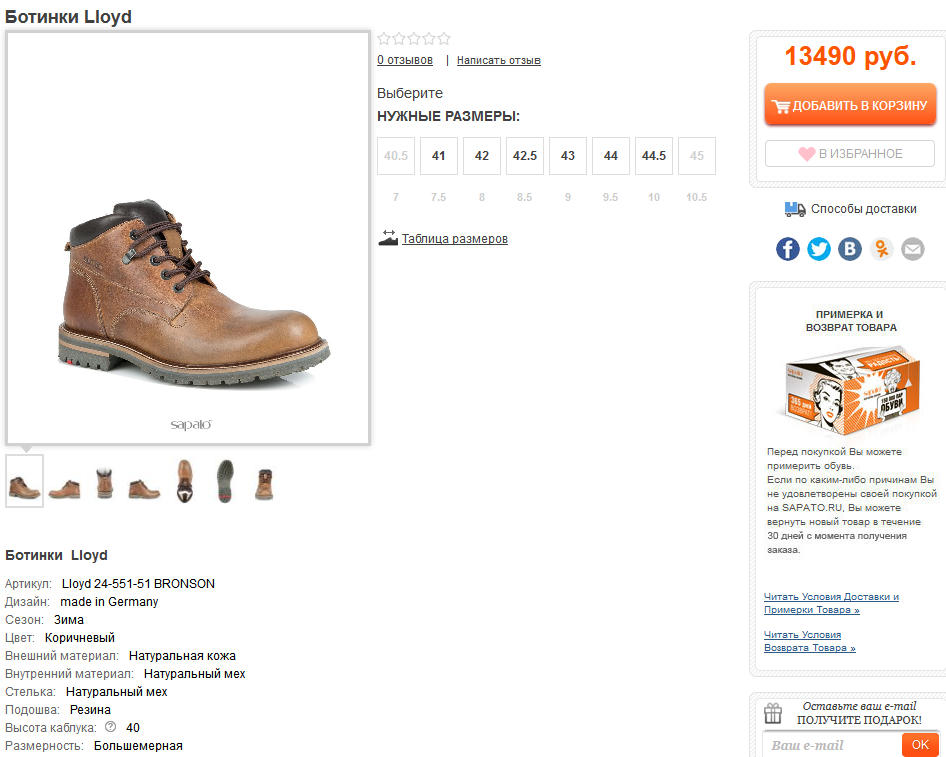Open 'Способы доставки' delivery methods
946x757 pixels.
pos(863,209)
